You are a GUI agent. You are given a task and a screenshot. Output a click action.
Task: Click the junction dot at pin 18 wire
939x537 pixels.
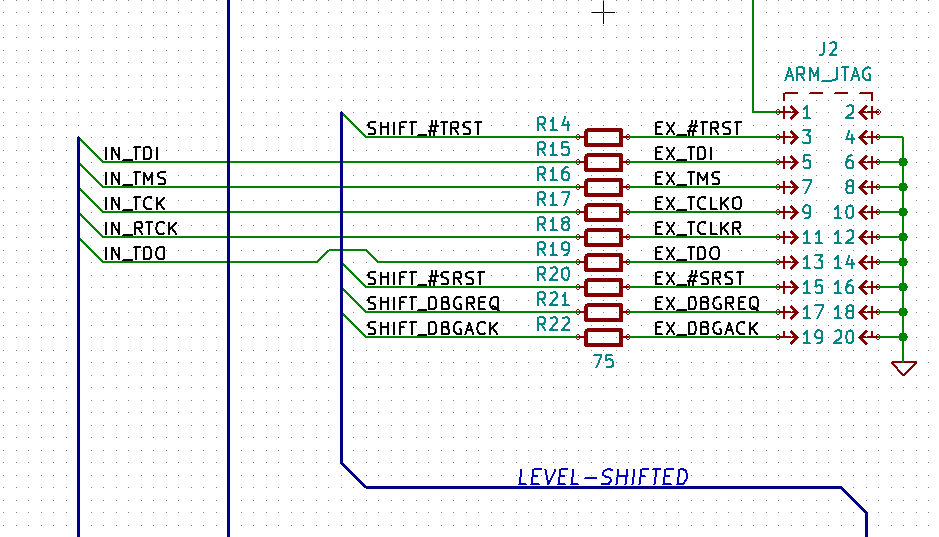(x=903, y=312)
